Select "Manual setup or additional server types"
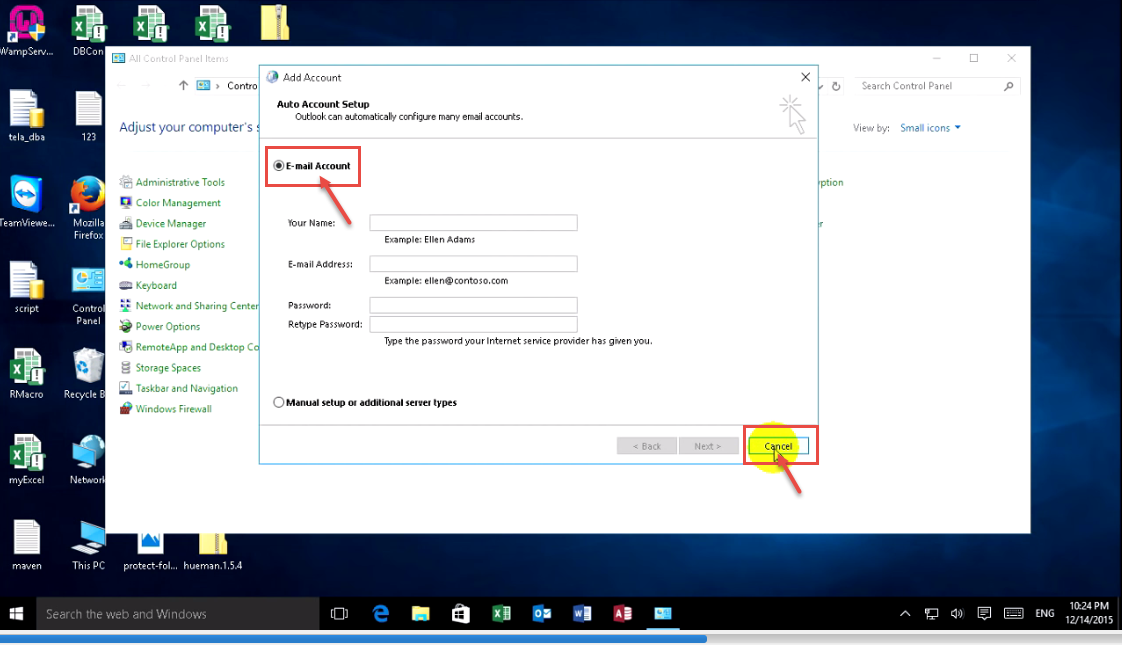 [x=278, y=402]
